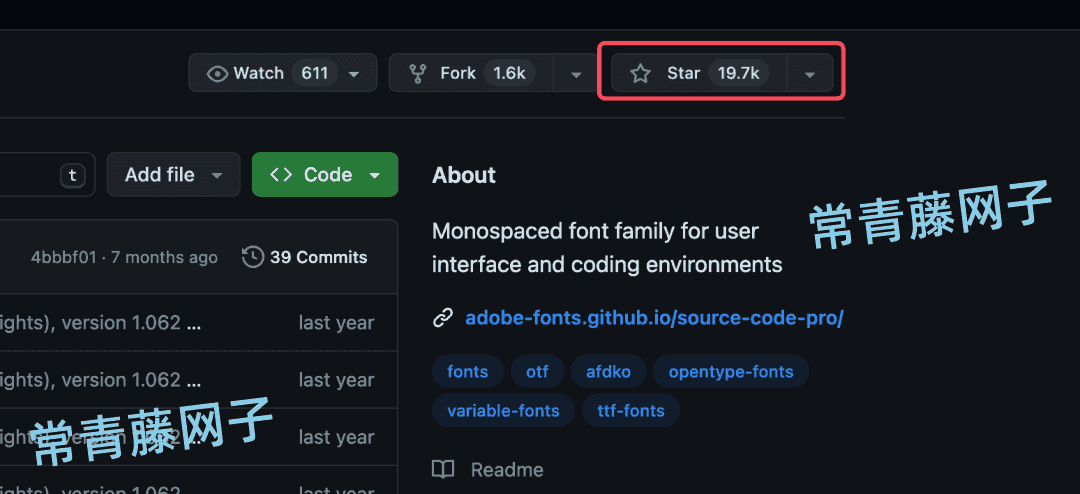Click the Watch eye icon
This screenshot has height=494, width=1080.
pyautogui.click(x=217, y=73)
